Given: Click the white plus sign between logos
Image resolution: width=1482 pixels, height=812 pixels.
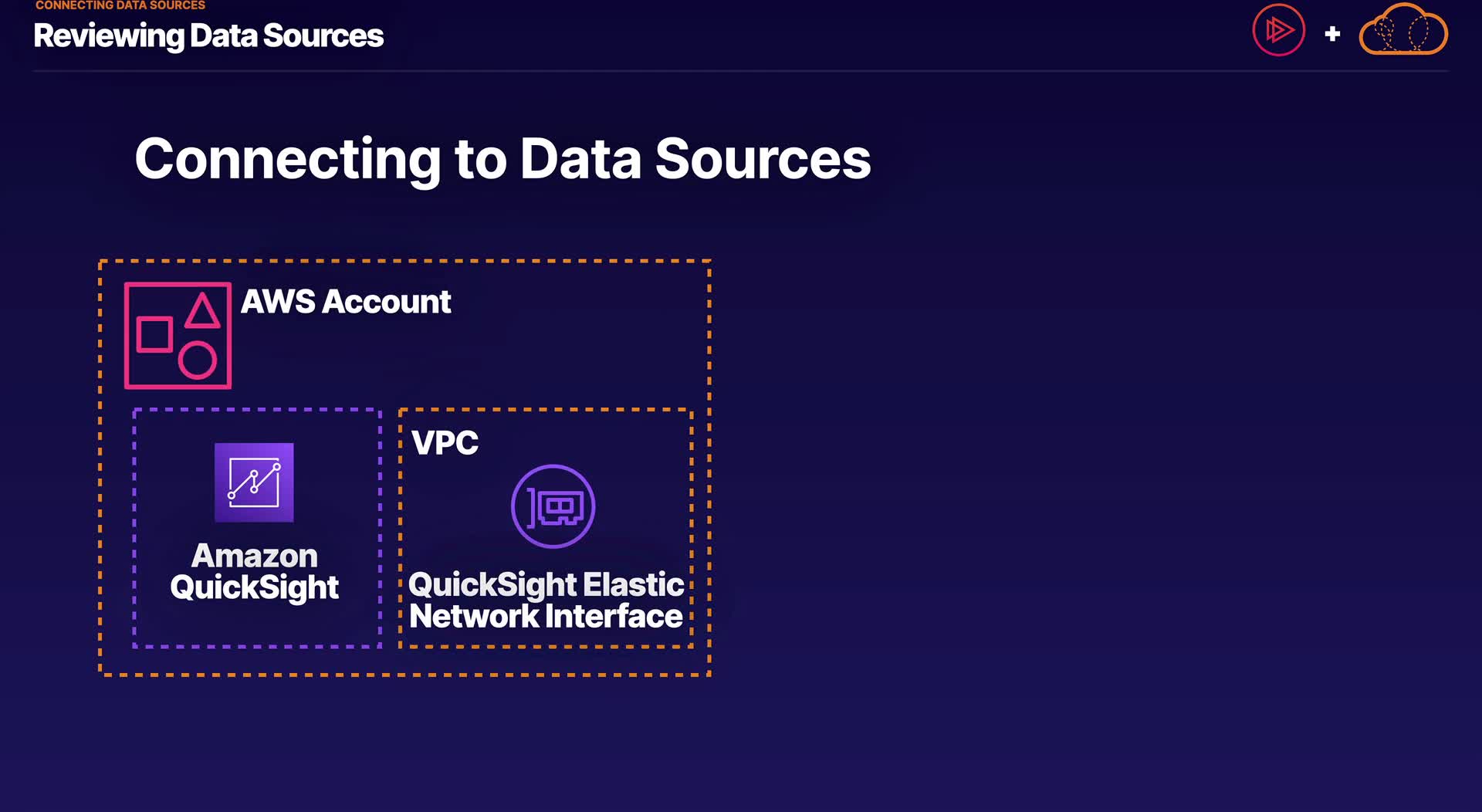Looking at the screenshot, I should [1332, 34].
